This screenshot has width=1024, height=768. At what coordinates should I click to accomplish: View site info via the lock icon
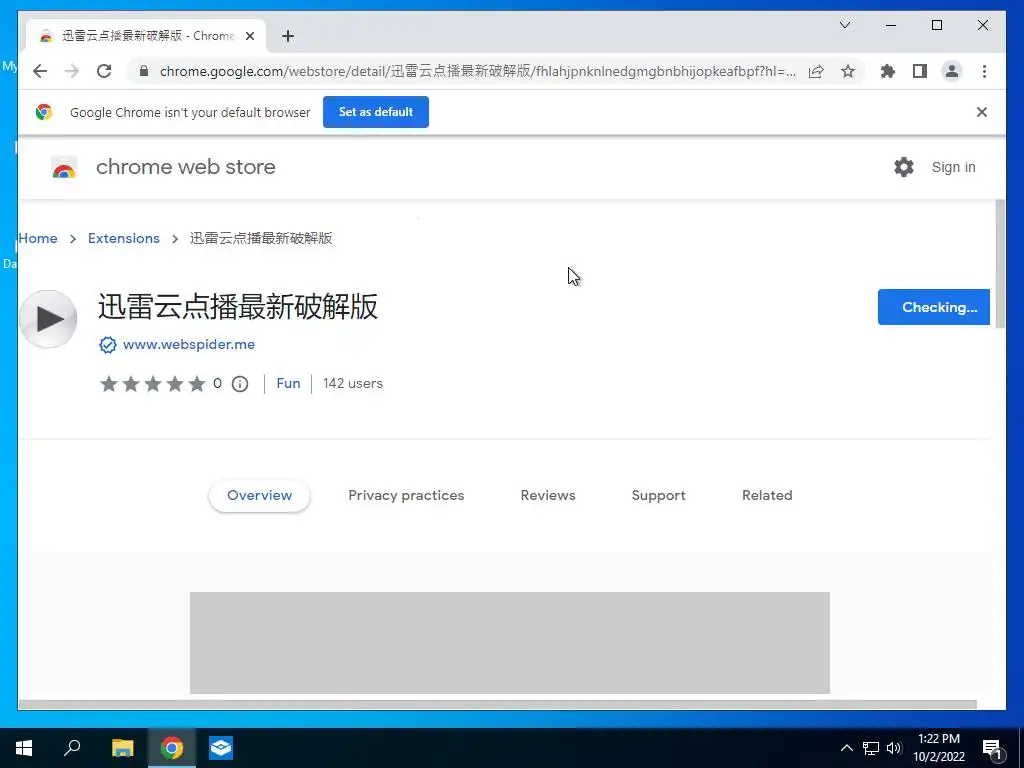(144, 71)
